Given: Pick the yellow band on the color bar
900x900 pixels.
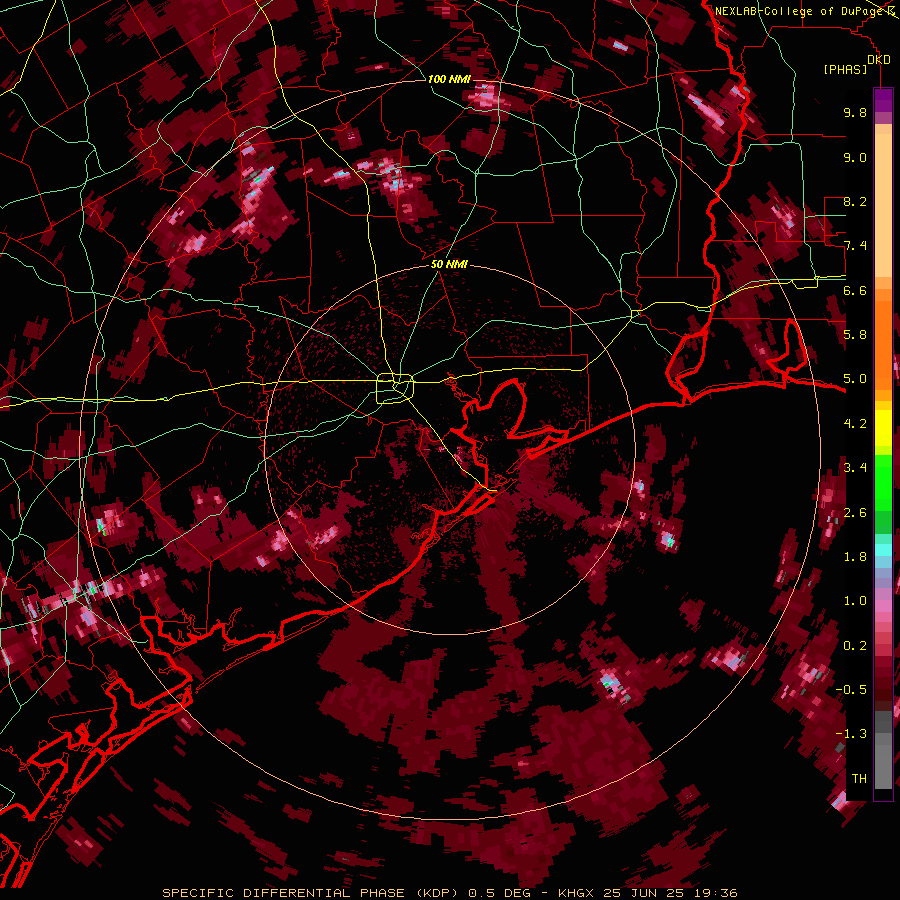Looking at the screenshot, I should (883, 428).
